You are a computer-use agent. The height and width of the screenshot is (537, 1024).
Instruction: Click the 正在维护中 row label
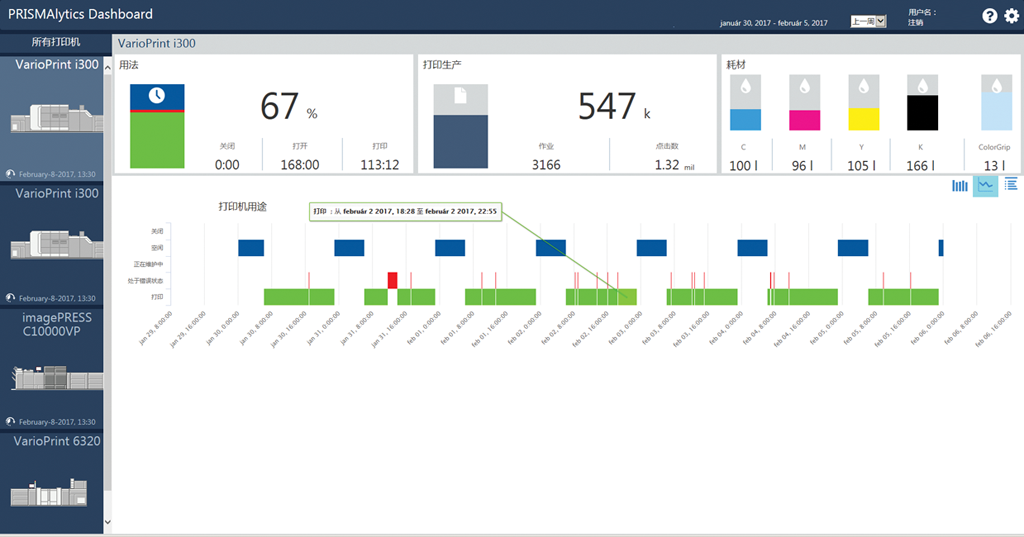point(148,264)
